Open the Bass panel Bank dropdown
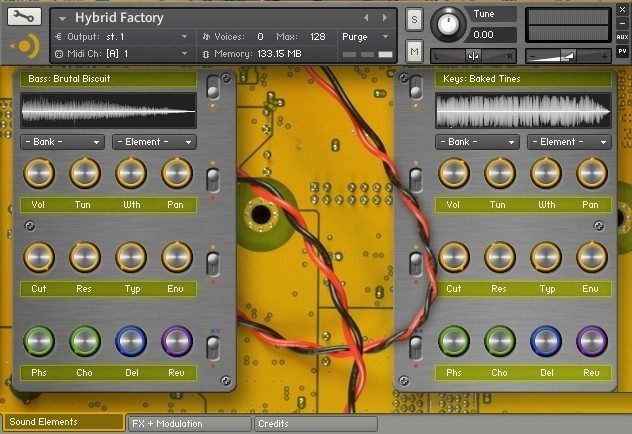 pos(62,142)
